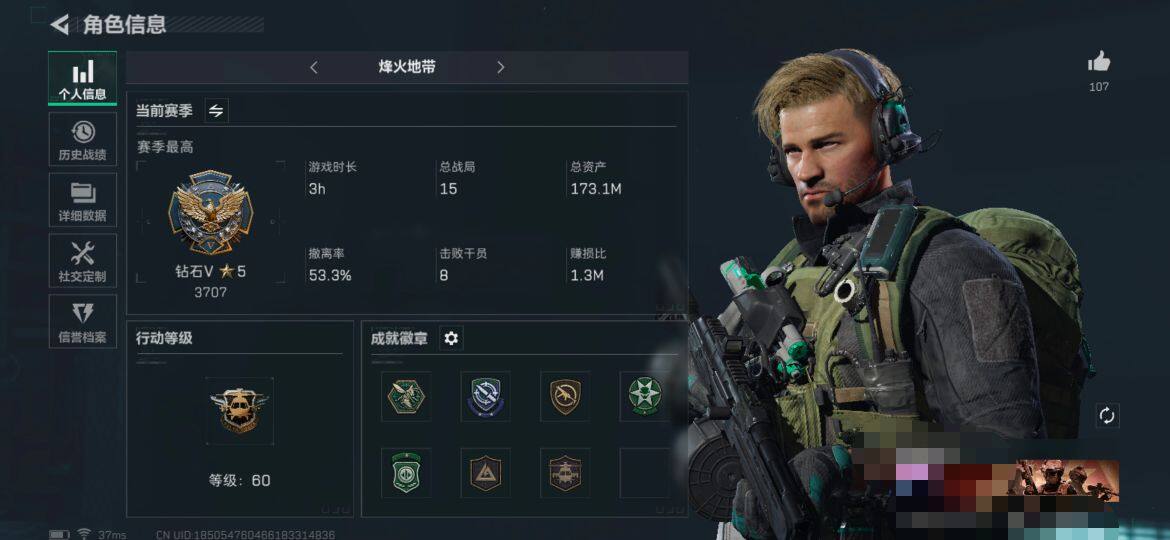The height and width of the screenshot is (540, 1170).
Task: Open the 历史战绩 clock icon tab
Action: point(82,139)
